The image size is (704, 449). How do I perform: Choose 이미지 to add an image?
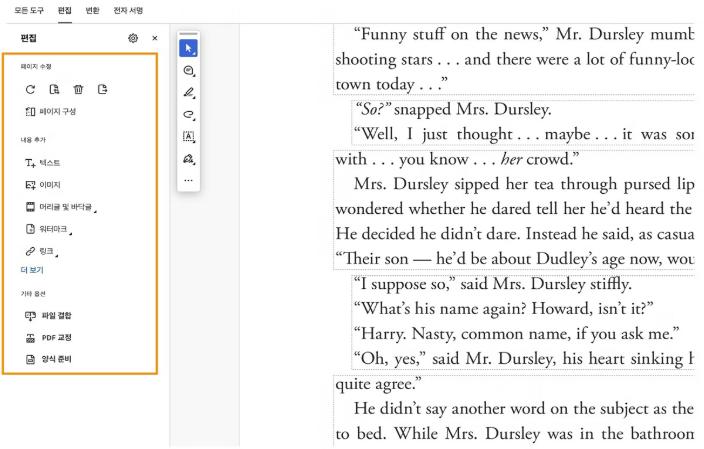43,185
